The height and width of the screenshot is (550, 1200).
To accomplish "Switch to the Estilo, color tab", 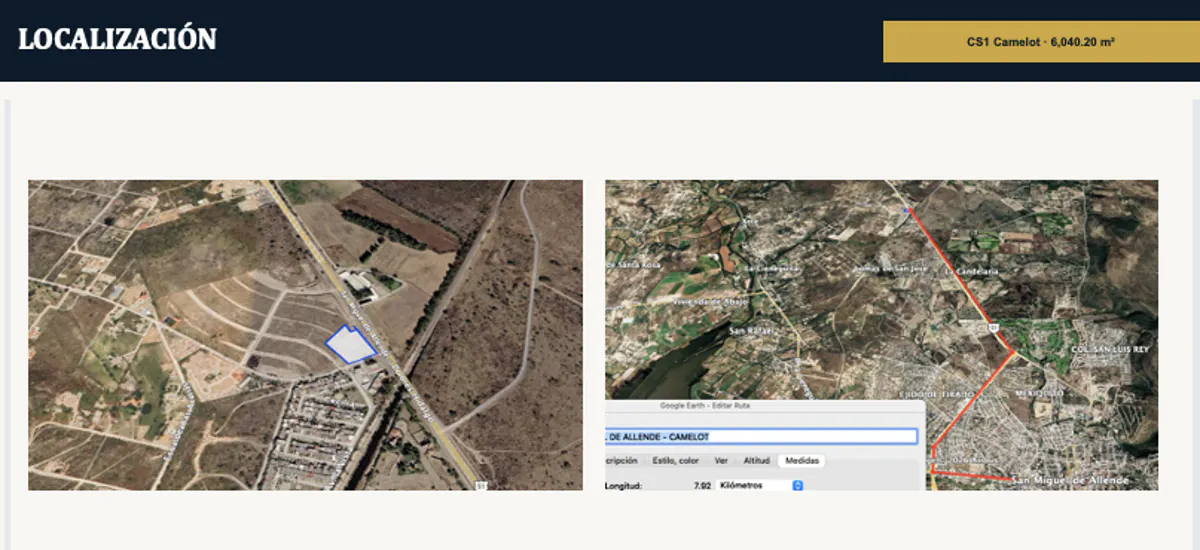I will point(675,460).
